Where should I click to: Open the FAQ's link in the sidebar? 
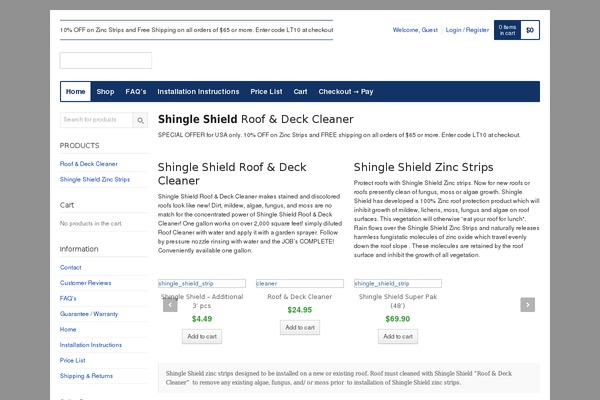[x=68, y=299]
